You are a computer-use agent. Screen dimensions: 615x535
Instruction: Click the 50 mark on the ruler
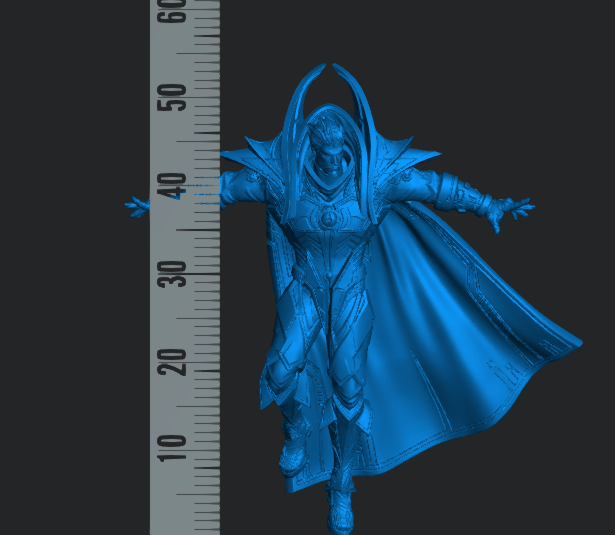177,98
